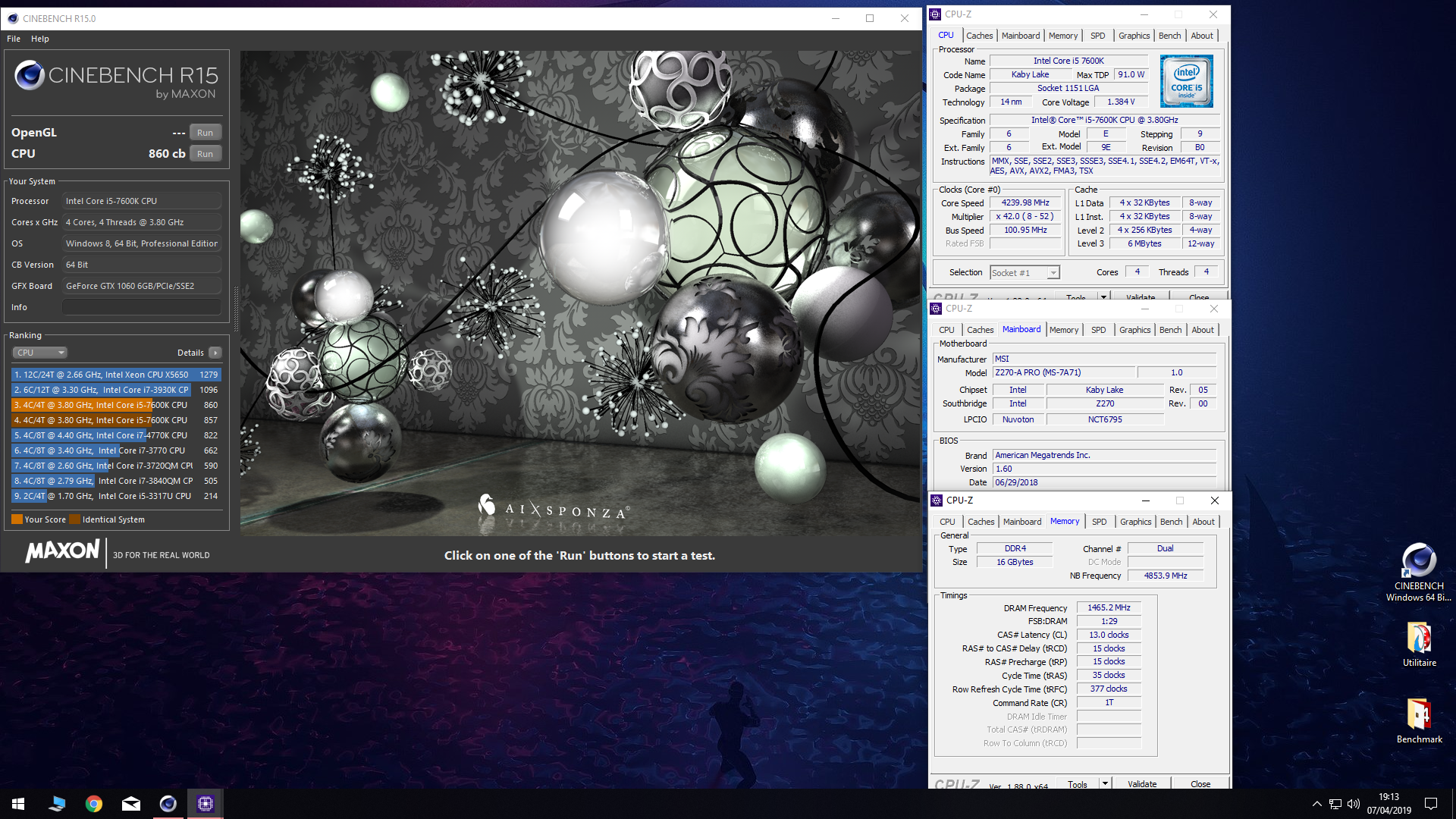The height and width of the screenshot is (819, 1456).
Task: Click the Mainboard CPU-Z window title icon
Action: 937,309
